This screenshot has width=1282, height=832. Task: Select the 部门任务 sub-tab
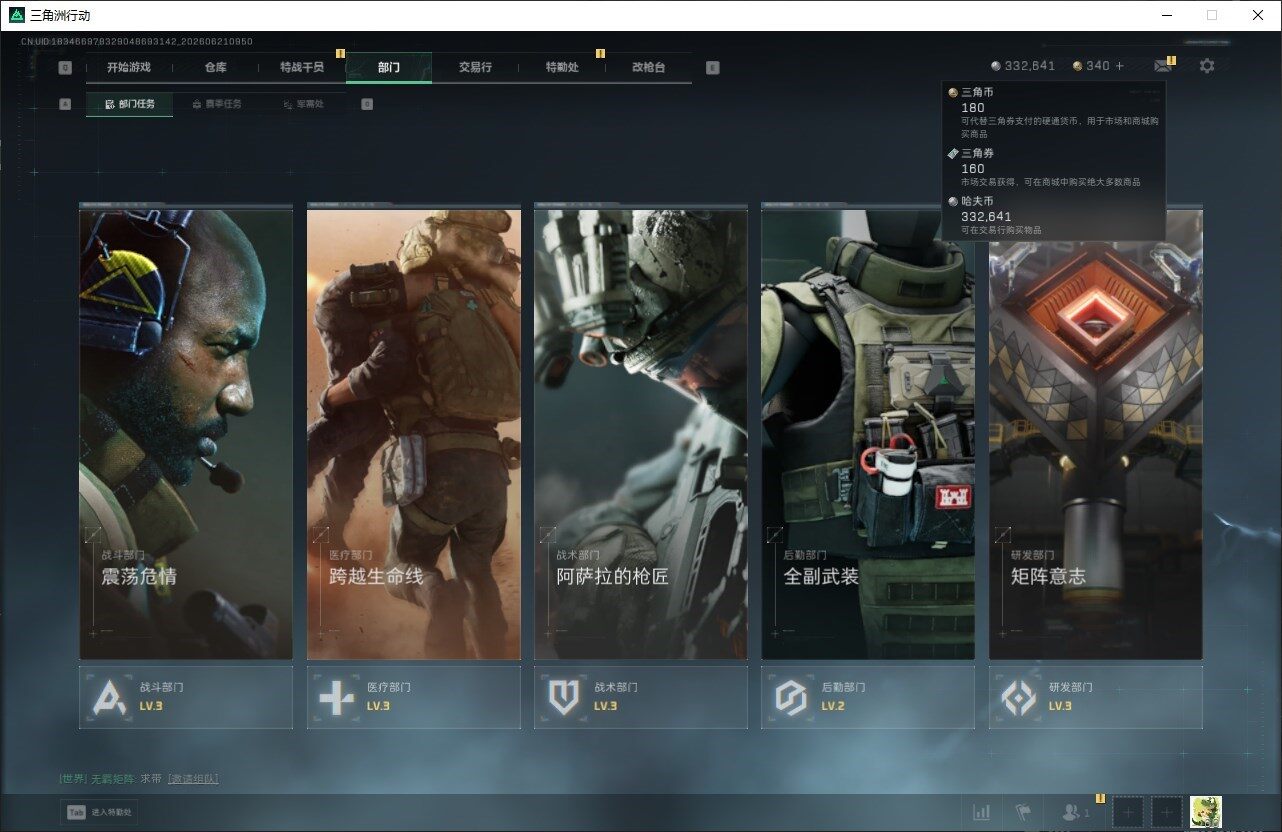129,104
